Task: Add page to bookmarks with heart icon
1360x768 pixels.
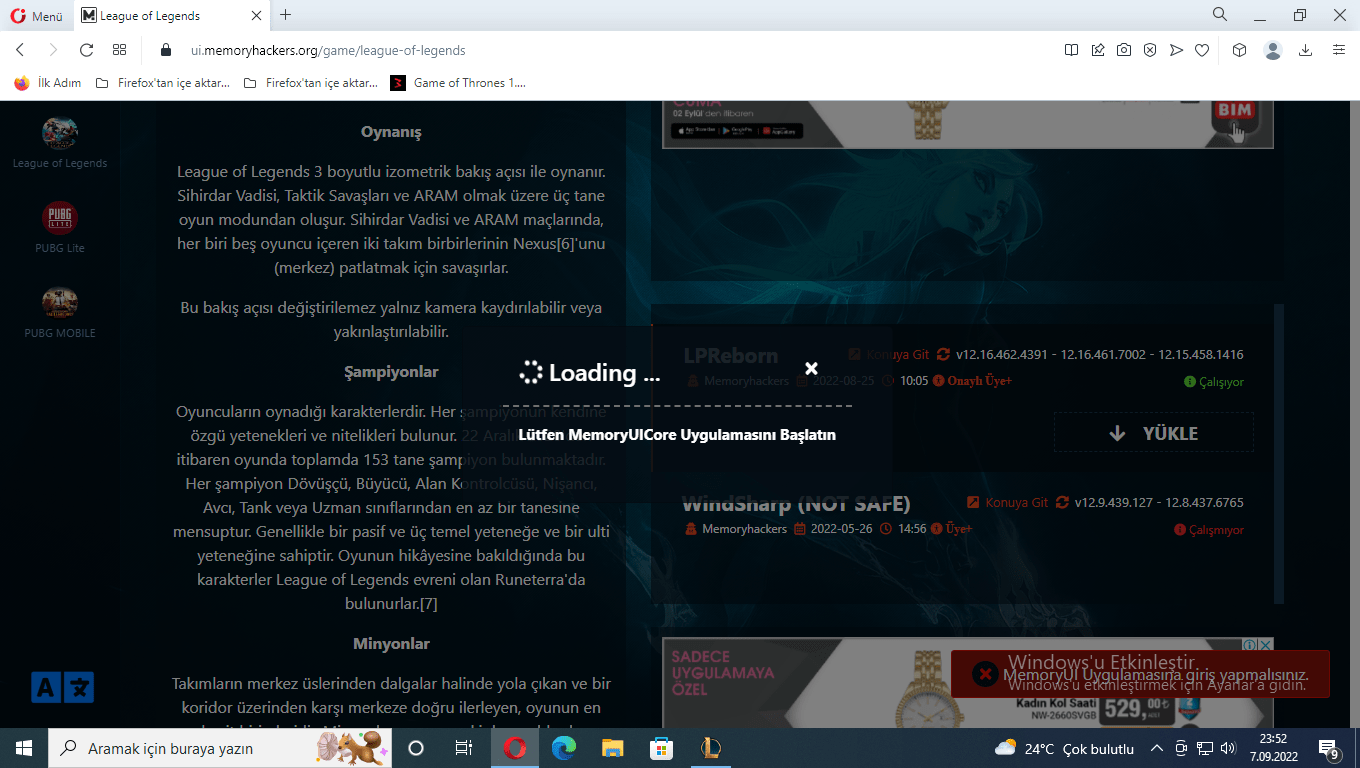Action: click(1202, 50)
